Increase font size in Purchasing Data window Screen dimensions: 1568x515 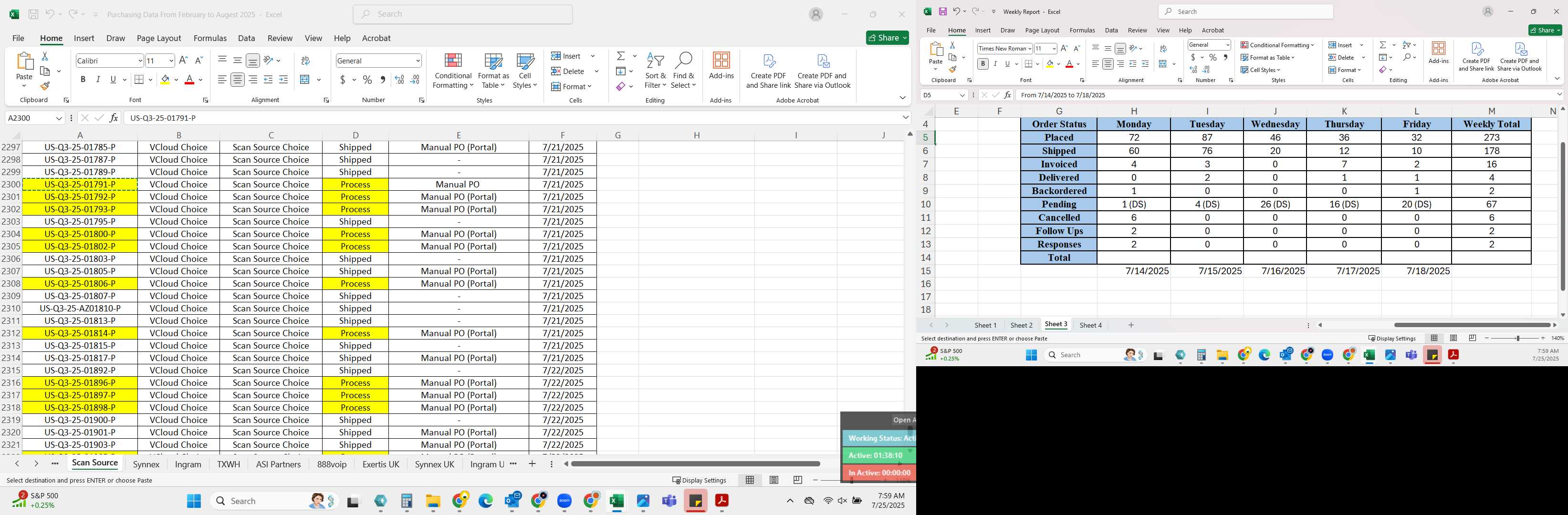pyautogui.click(x=183, y=60)
